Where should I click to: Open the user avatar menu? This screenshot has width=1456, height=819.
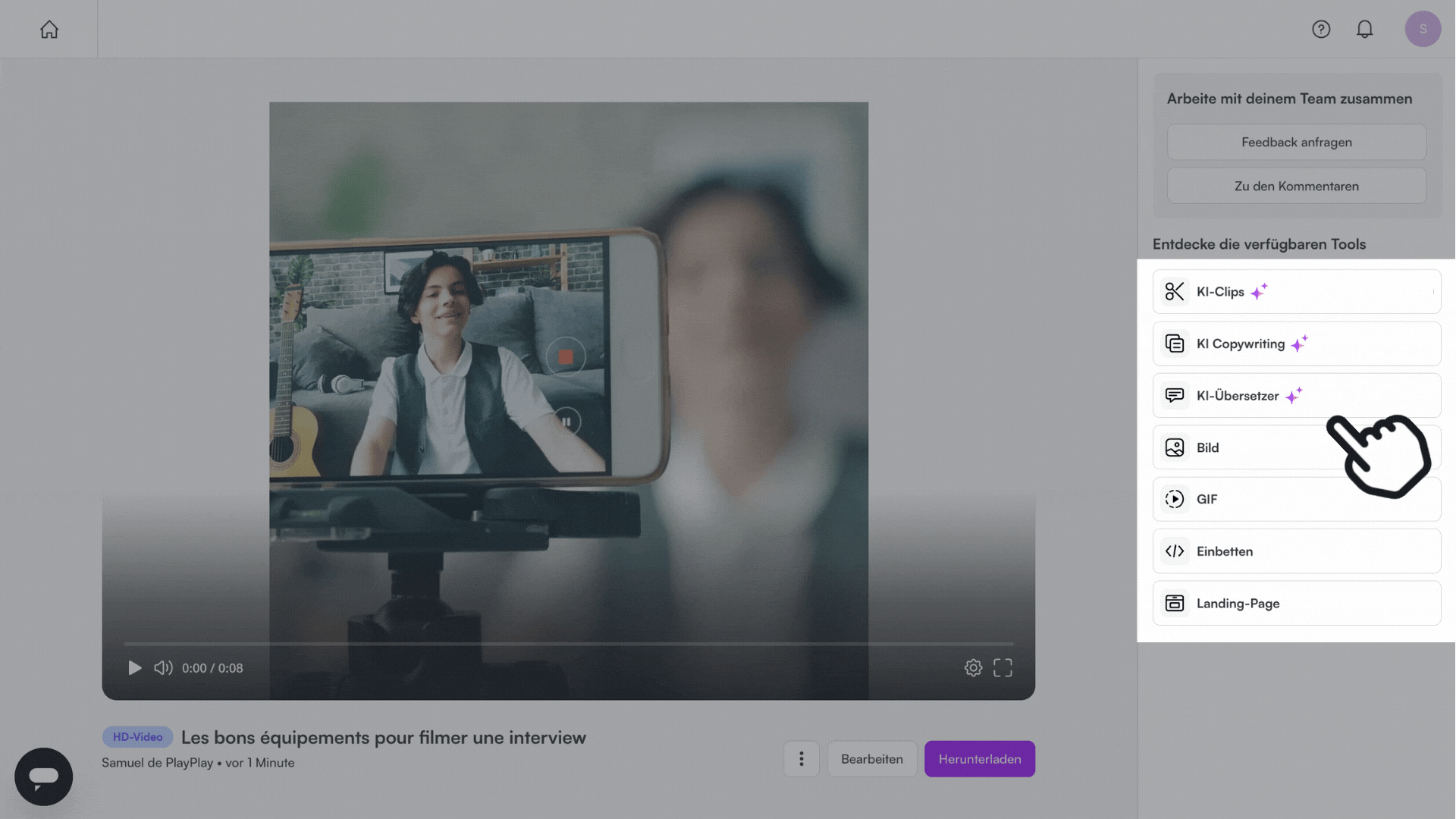[1423, 29]
